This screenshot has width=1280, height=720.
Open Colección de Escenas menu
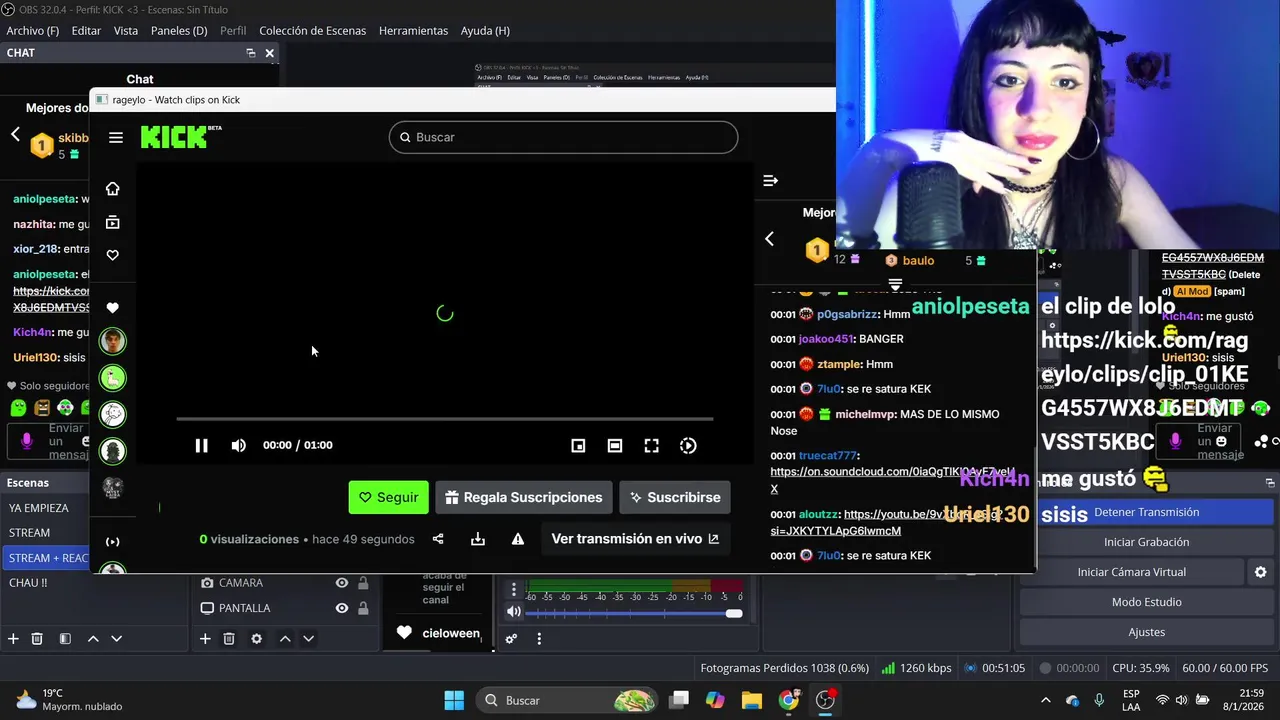click(x=313, y=31)
